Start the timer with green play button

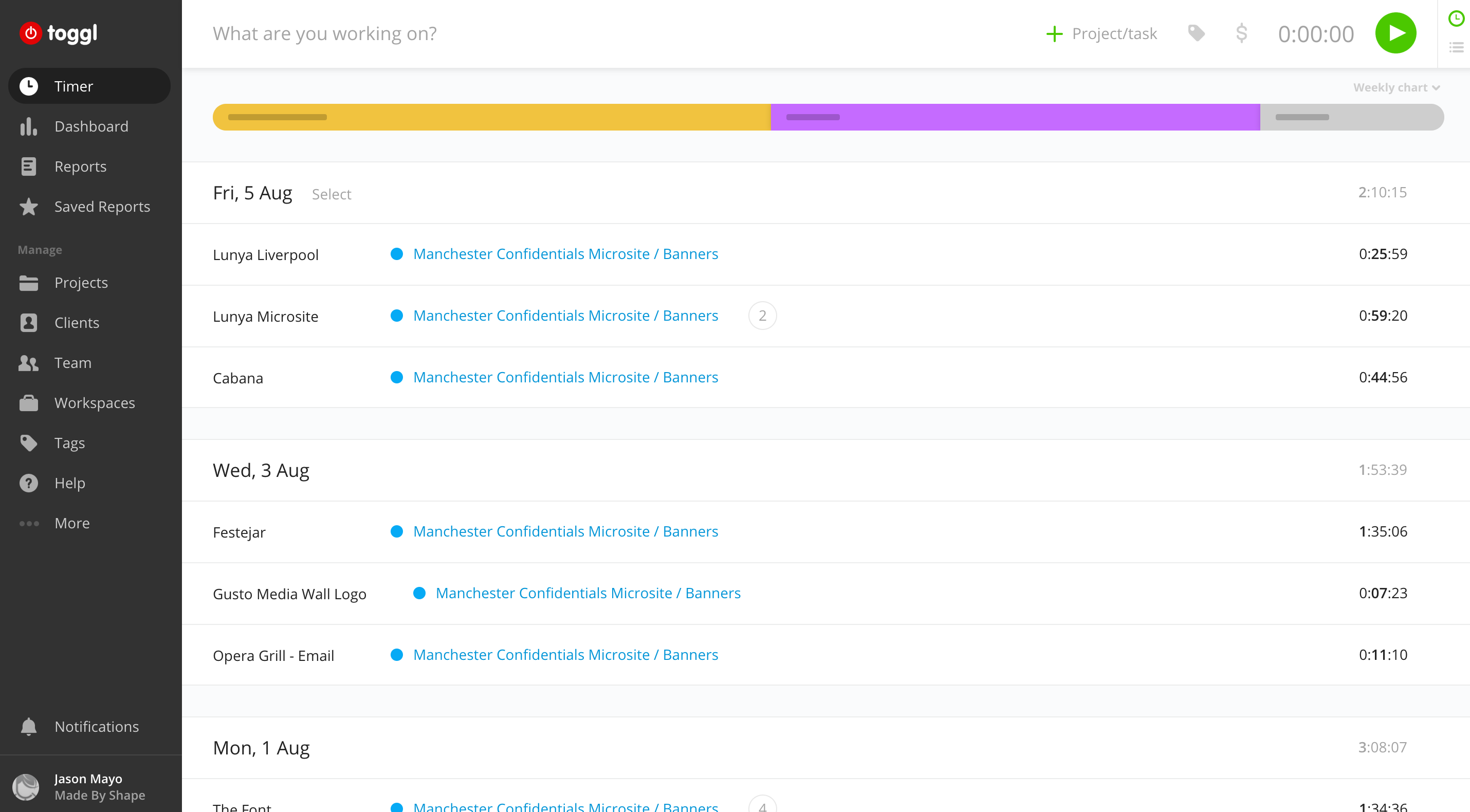pyautogui.click(x=1395, y=33)
